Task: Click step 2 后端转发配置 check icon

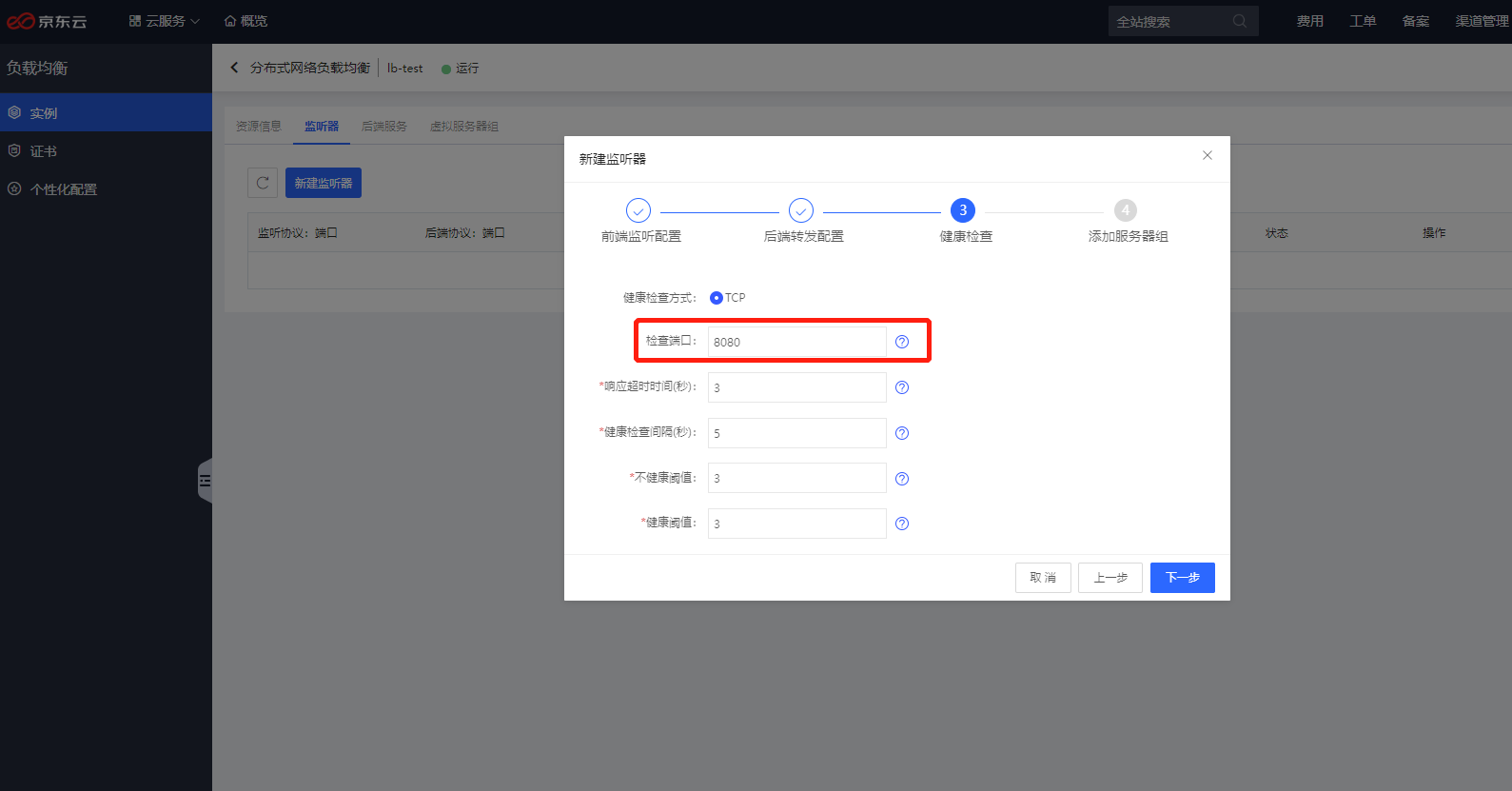Action: (x=801, y=210)
